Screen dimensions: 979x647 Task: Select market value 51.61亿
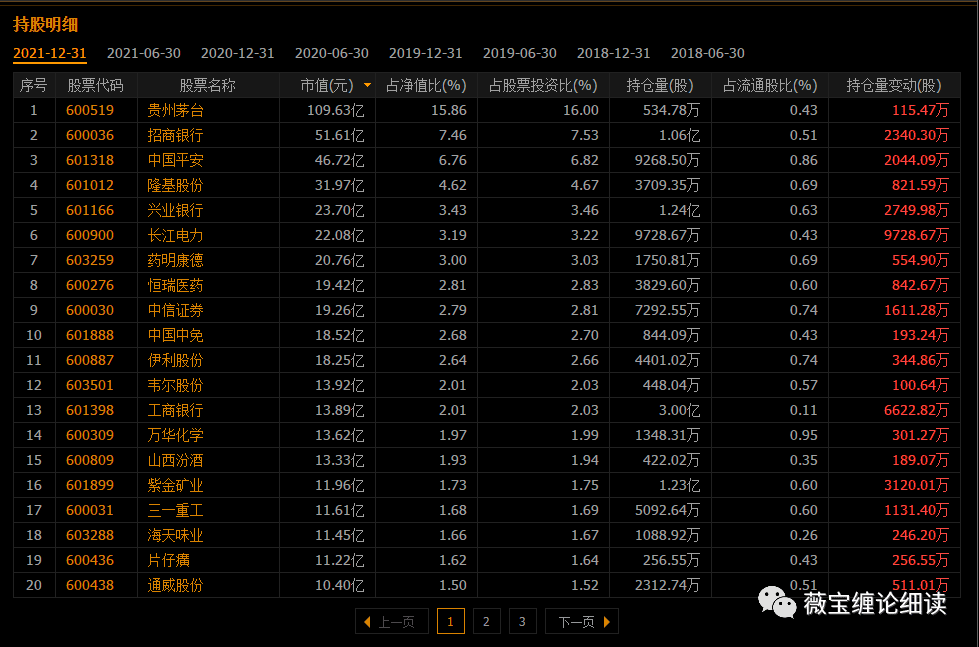(340, 135)
